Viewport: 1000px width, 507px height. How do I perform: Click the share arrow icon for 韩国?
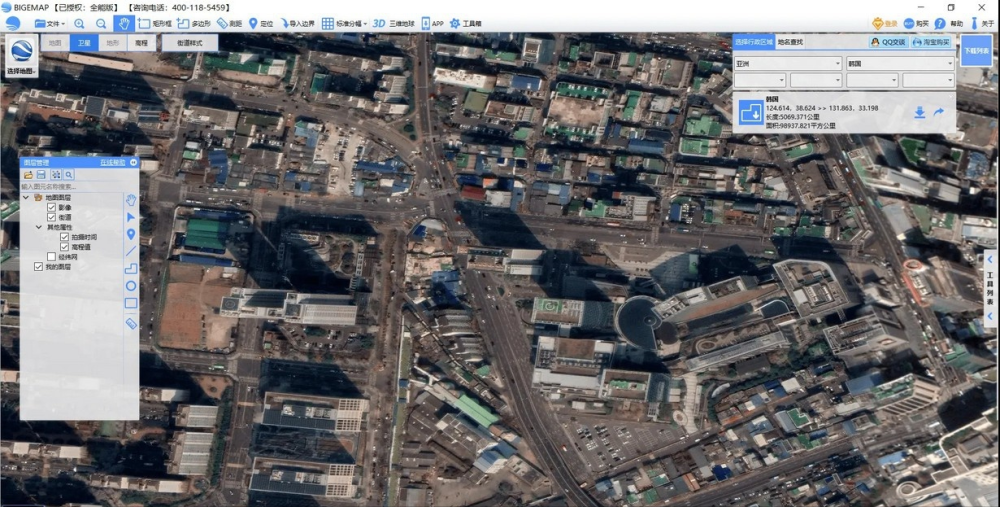click(x=939, y=112)
